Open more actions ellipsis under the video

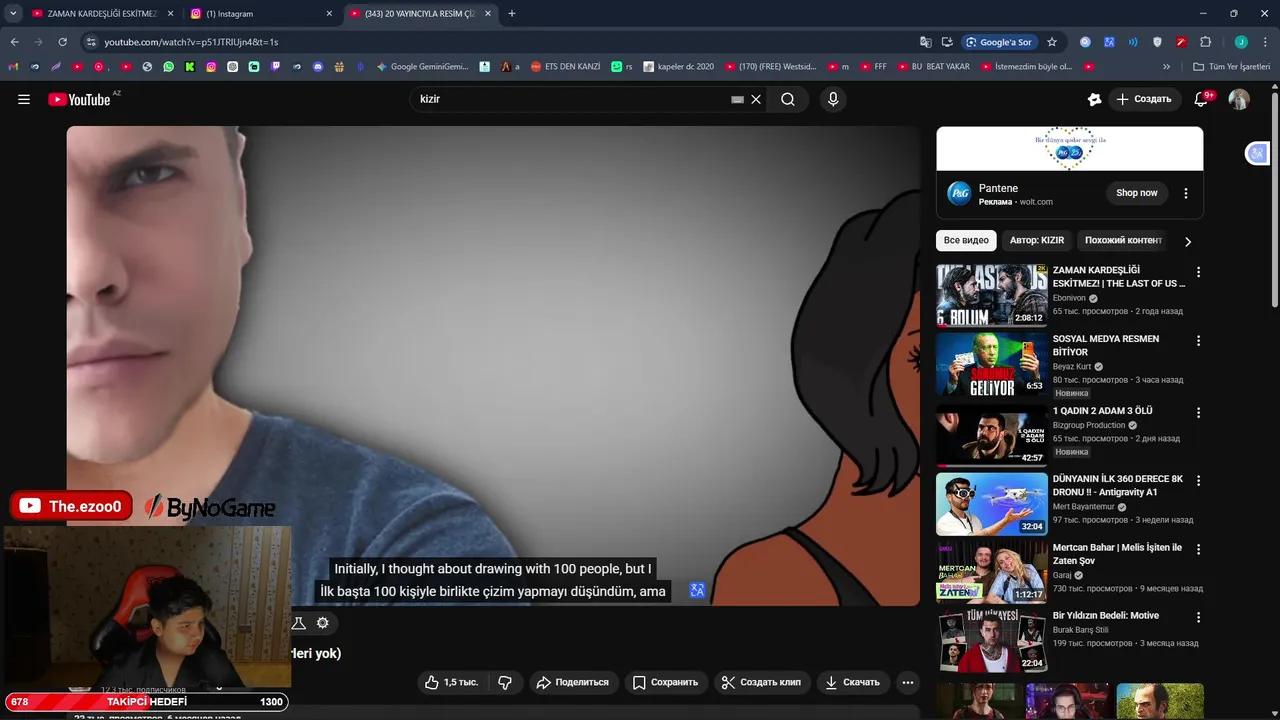pyautogui.click(x=908, y=682)
